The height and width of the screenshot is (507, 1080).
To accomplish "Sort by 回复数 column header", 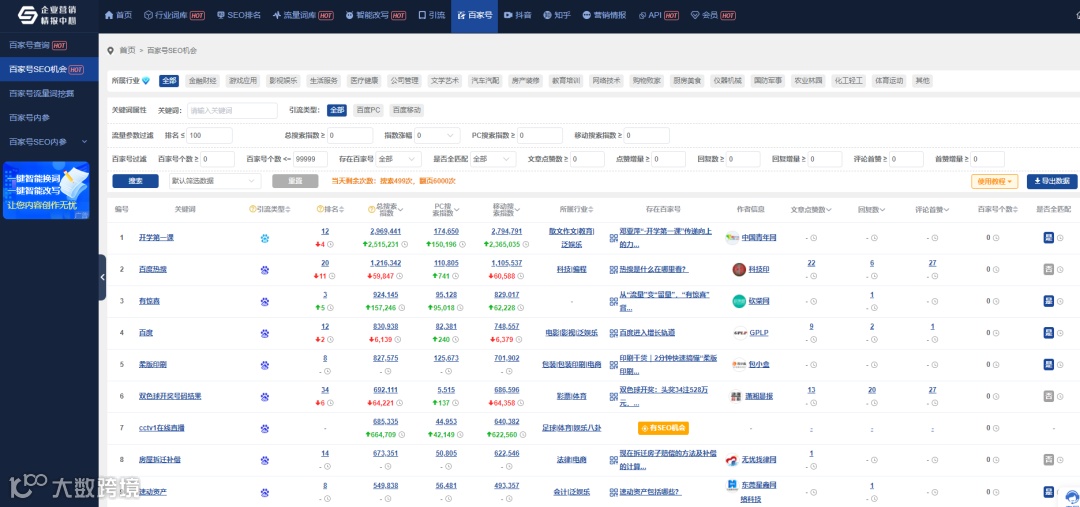I will [872, 209].
